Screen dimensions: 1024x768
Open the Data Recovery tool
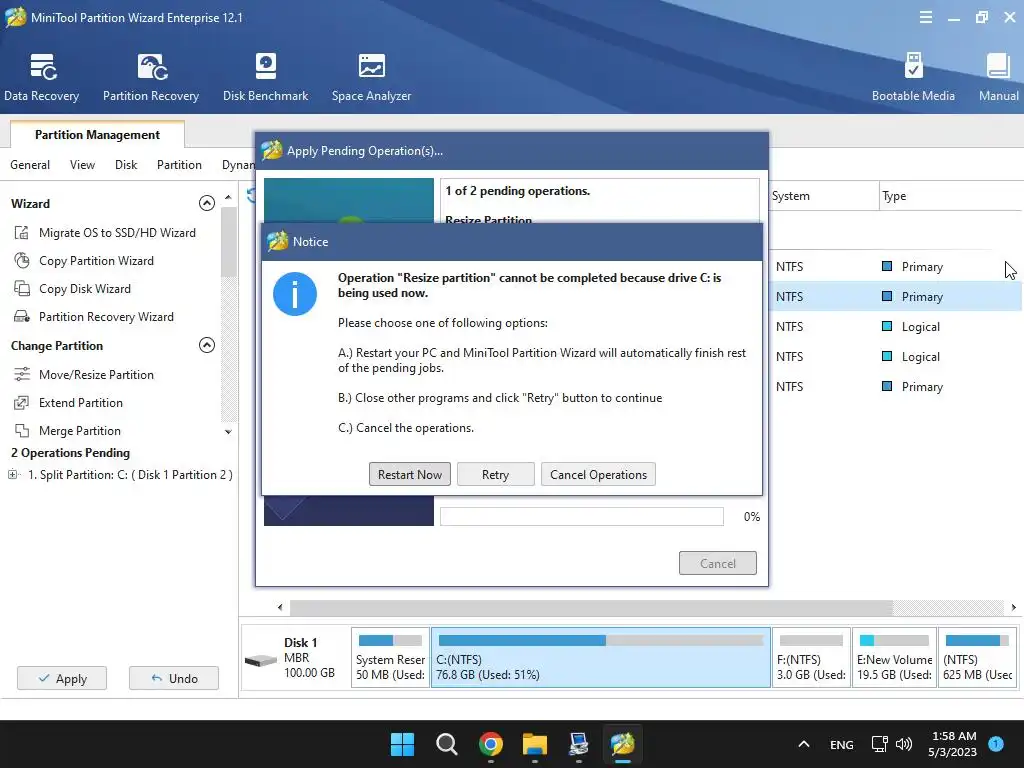(42, 78)
